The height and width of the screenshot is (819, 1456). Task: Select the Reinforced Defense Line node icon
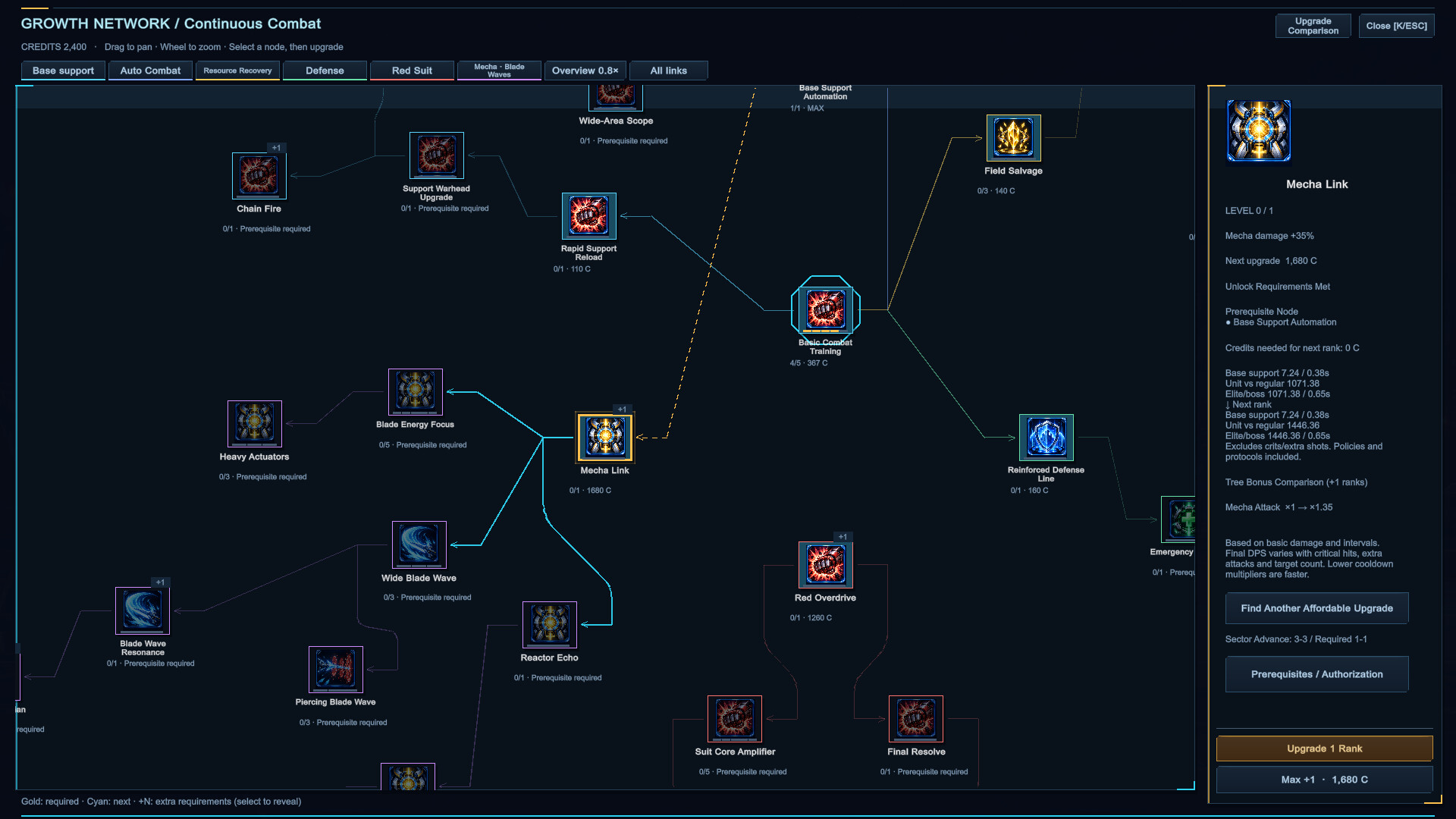click(1046, 438)
